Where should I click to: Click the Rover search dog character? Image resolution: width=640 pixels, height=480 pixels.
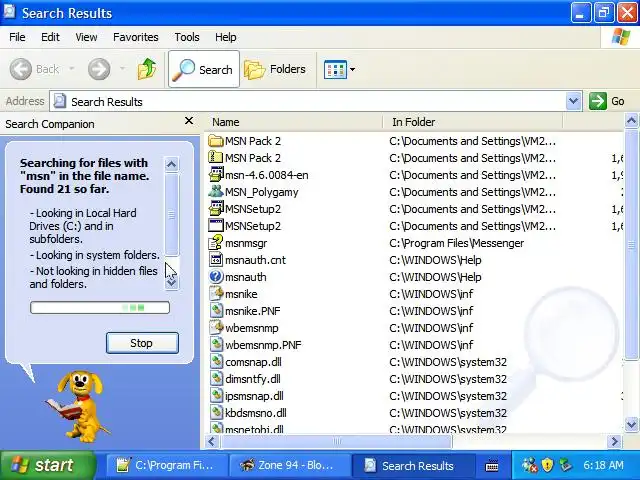coord(78,406)
